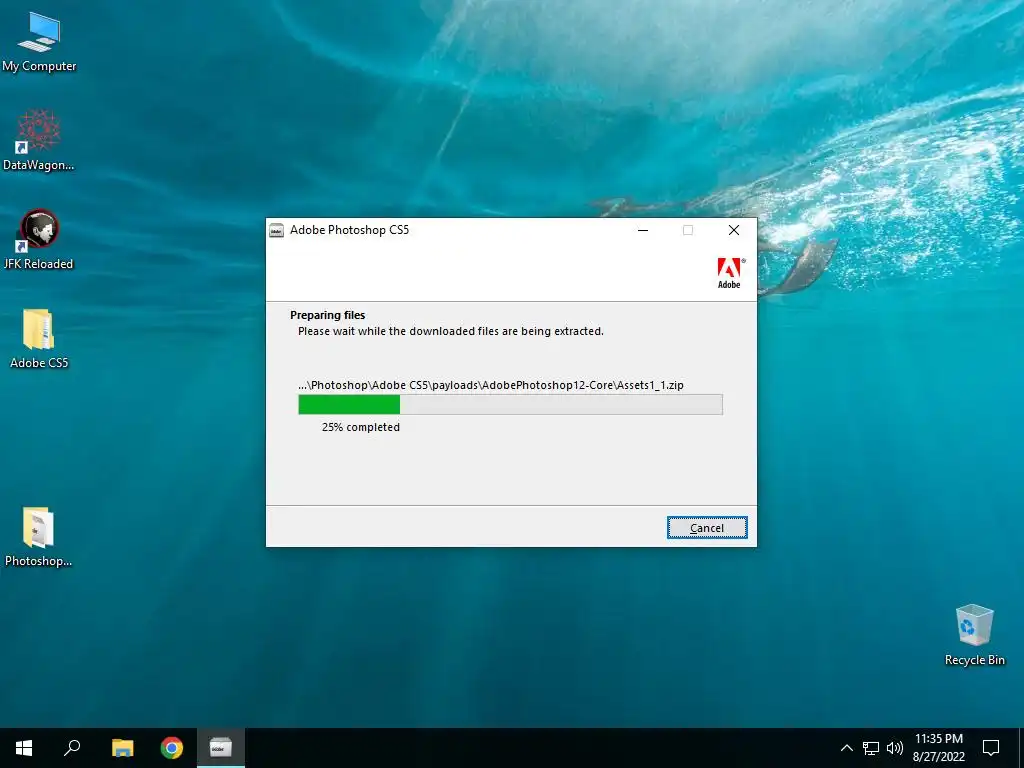Select the Adobe CS5 folder icon
Image resolution: width=1024 pixels, height=768 pixels.
[39, 338]
